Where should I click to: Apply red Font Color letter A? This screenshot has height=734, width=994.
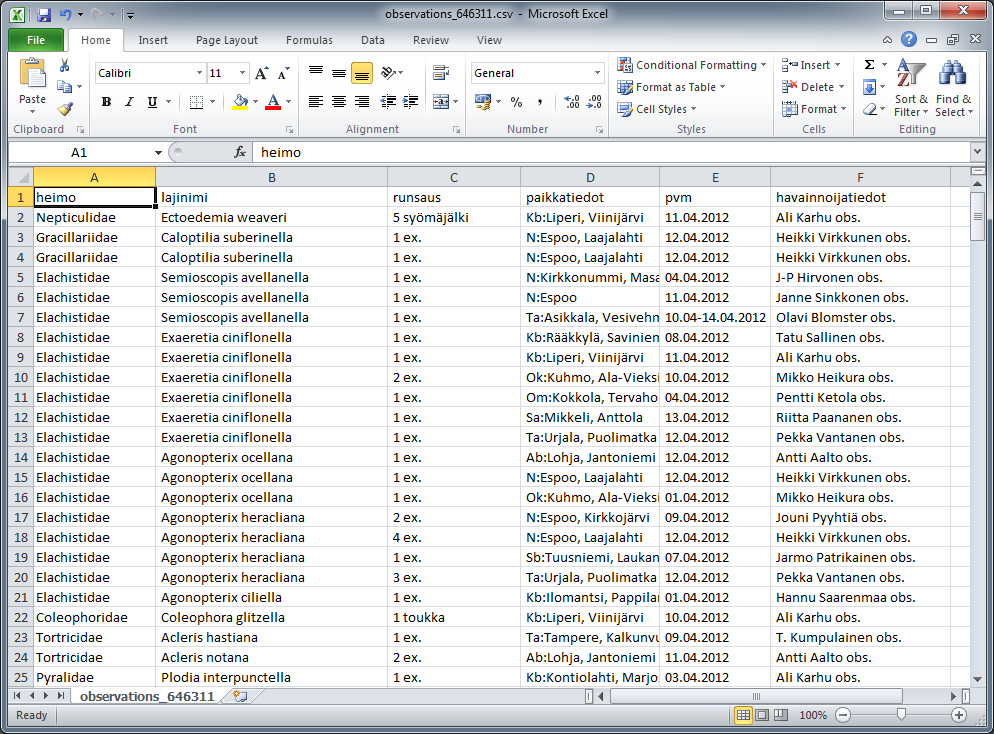[273, 102]
